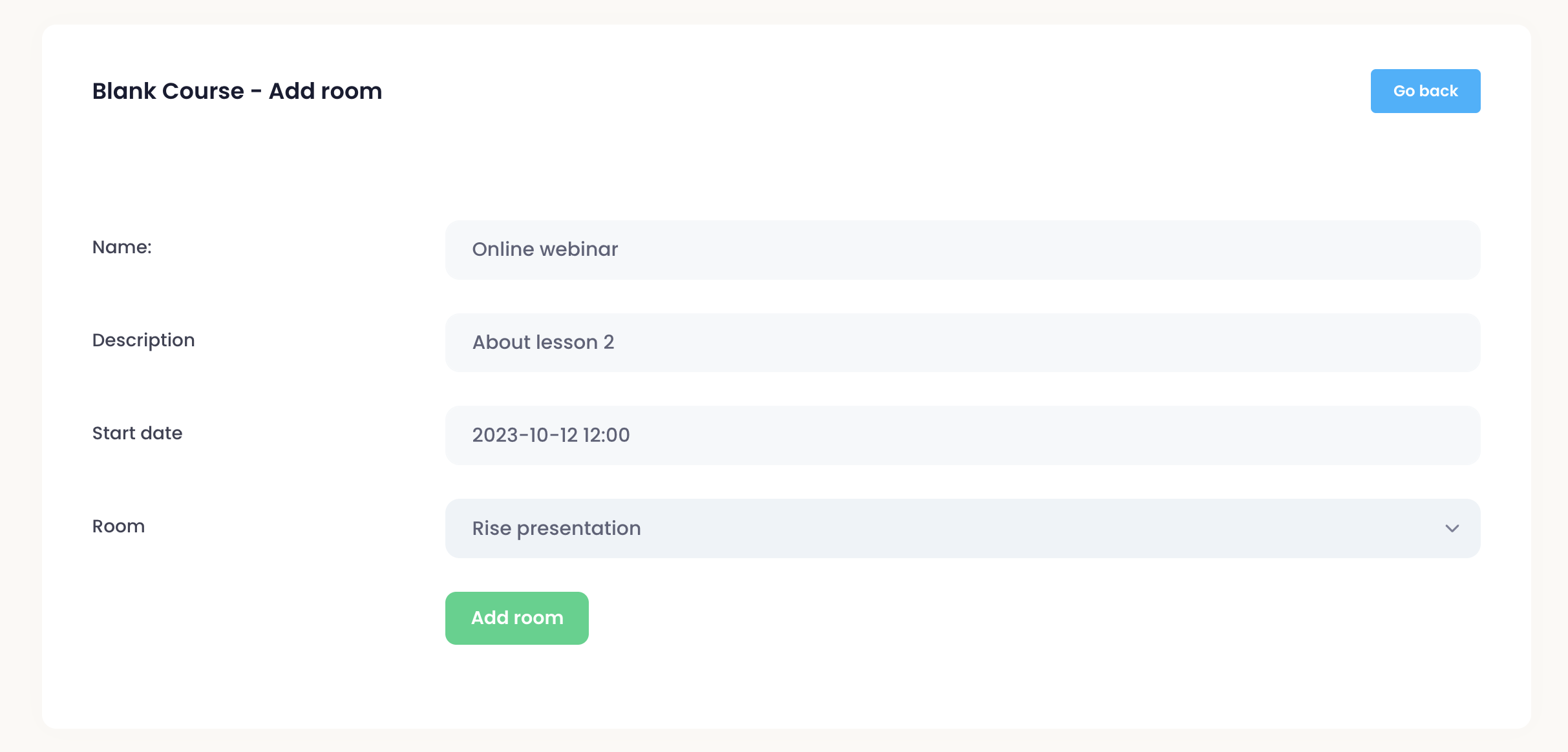Select the Start date input field
The height and width of the screenshot is (752, 1568).
962,435
